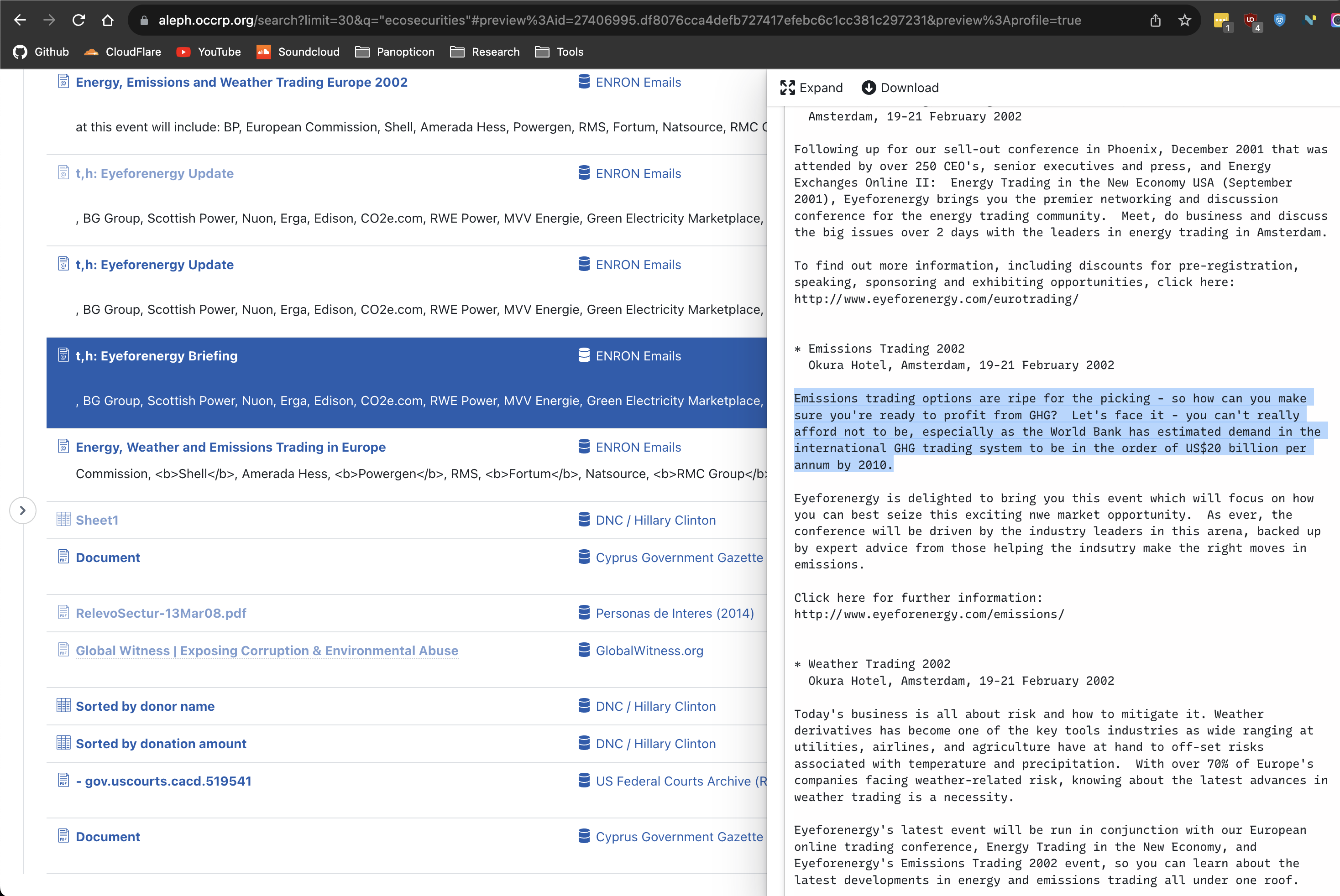Click PDF icon beside gov.uscourts.cacd.519541
1340x896 pixels.
[x=63, y=780]
